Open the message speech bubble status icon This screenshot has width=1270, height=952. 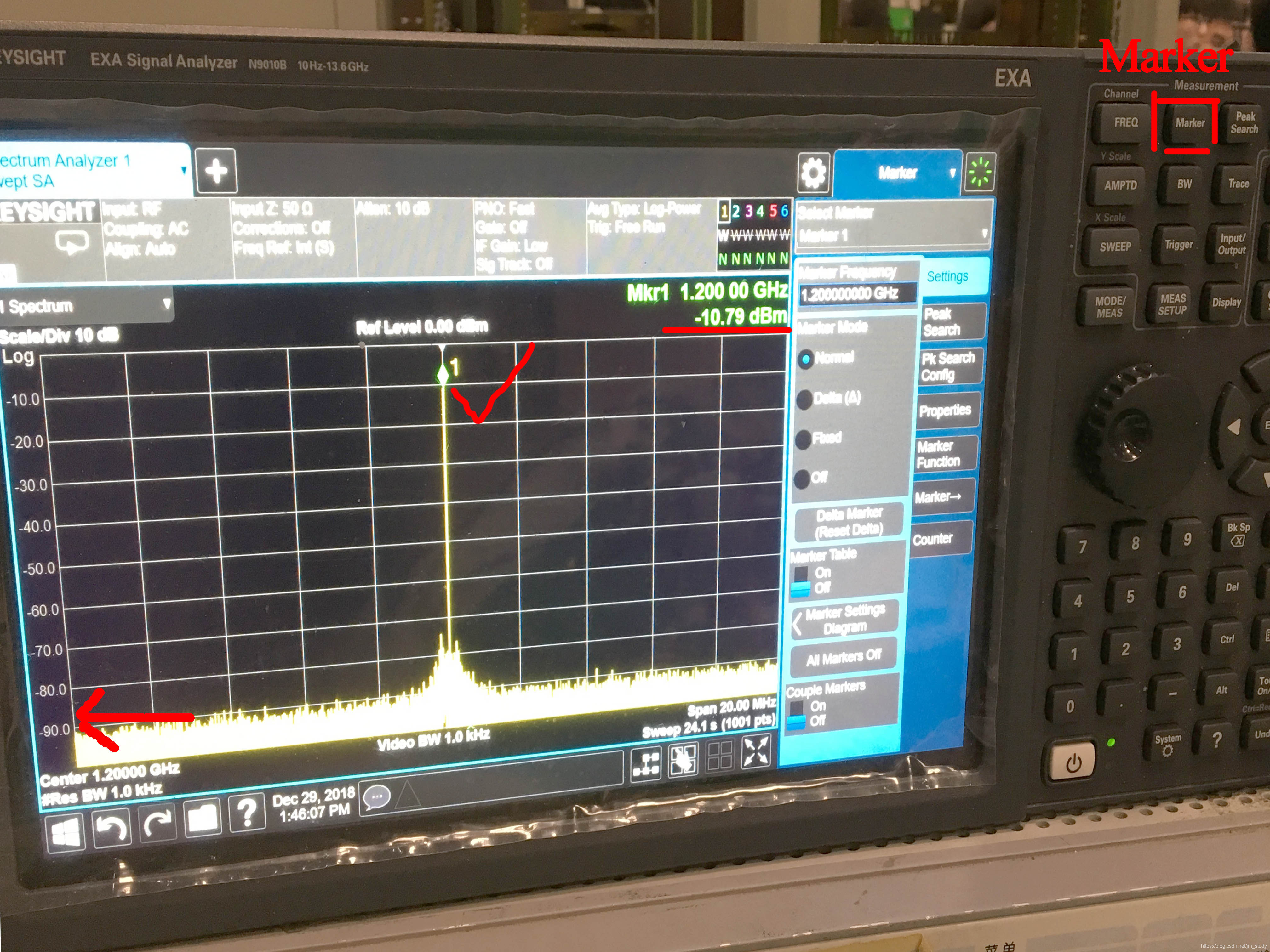click(377, 797)
